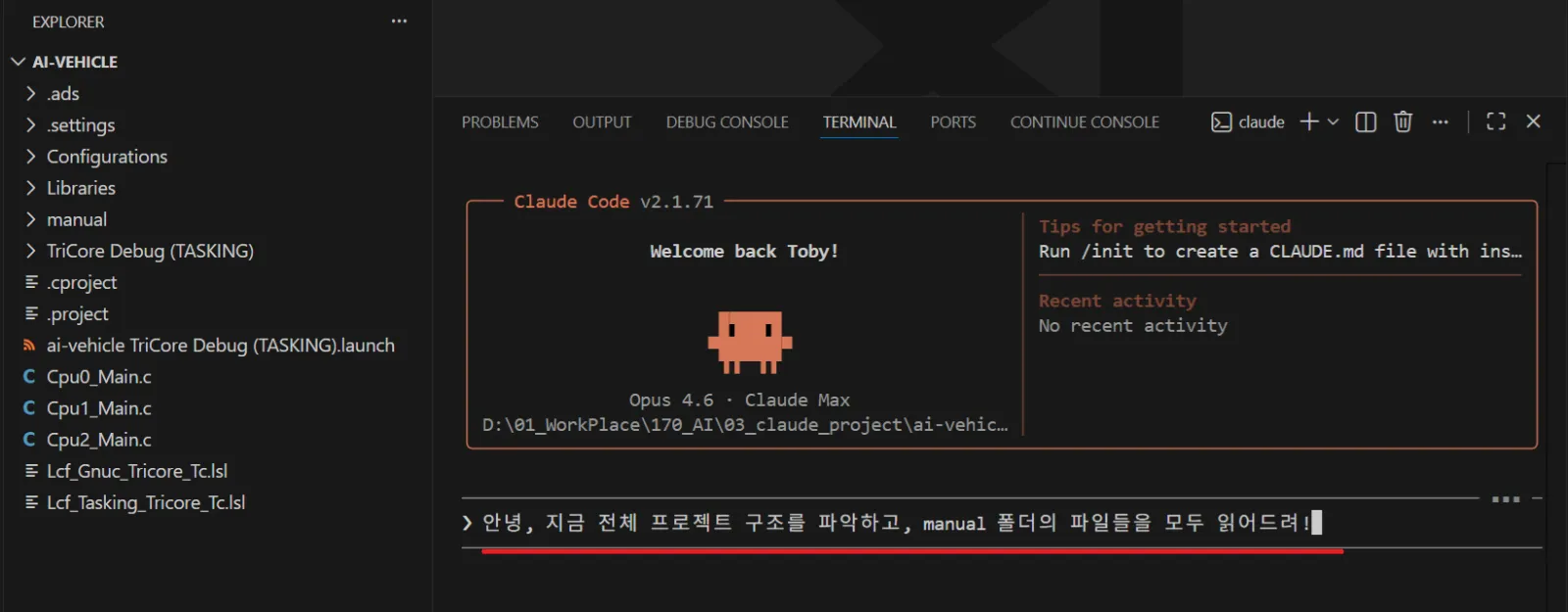Click the new terminal plus icon
1568x612 pixels.
pos(1308,121)
